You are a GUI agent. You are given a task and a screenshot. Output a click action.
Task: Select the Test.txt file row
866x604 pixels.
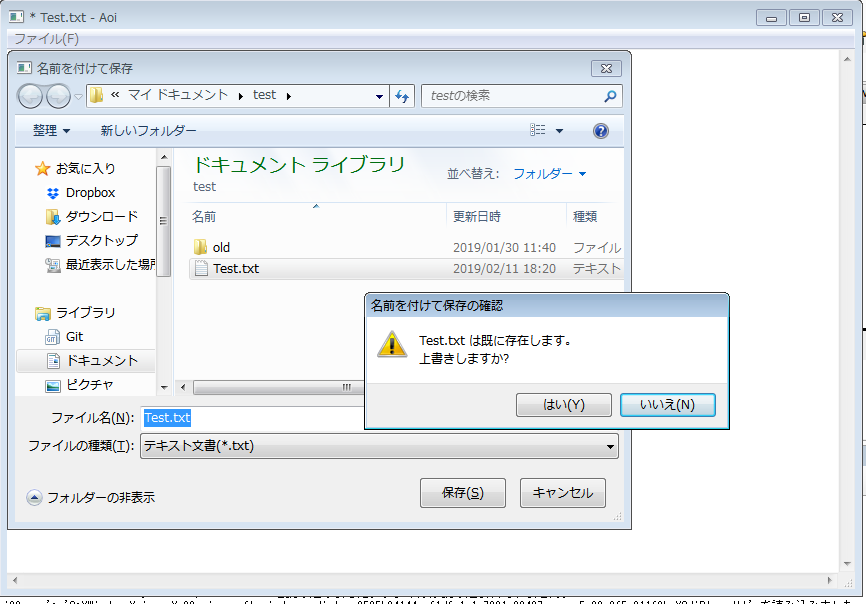tap(406, 268)
